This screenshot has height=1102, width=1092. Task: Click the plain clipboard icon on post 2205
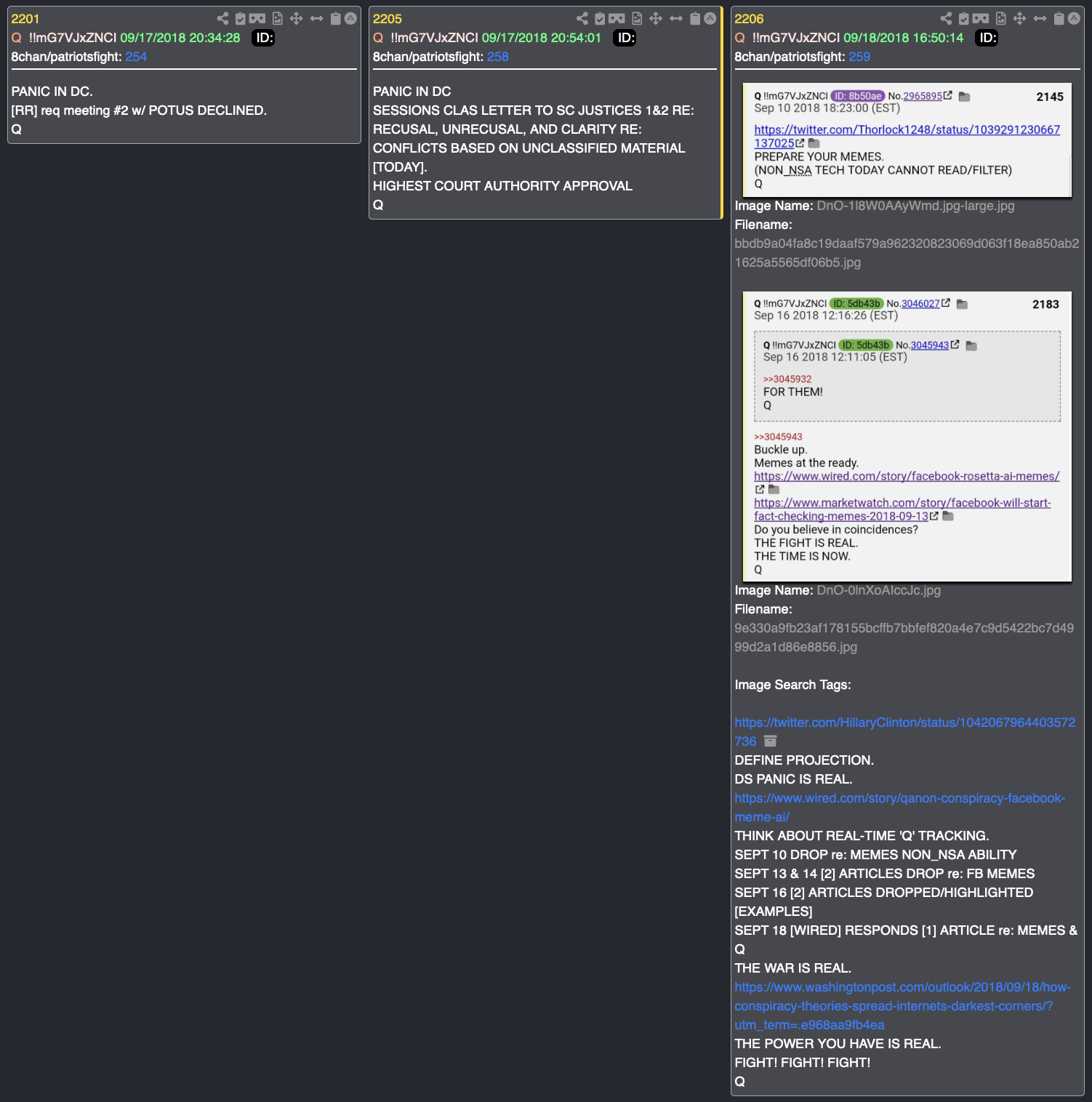point(695,18)
